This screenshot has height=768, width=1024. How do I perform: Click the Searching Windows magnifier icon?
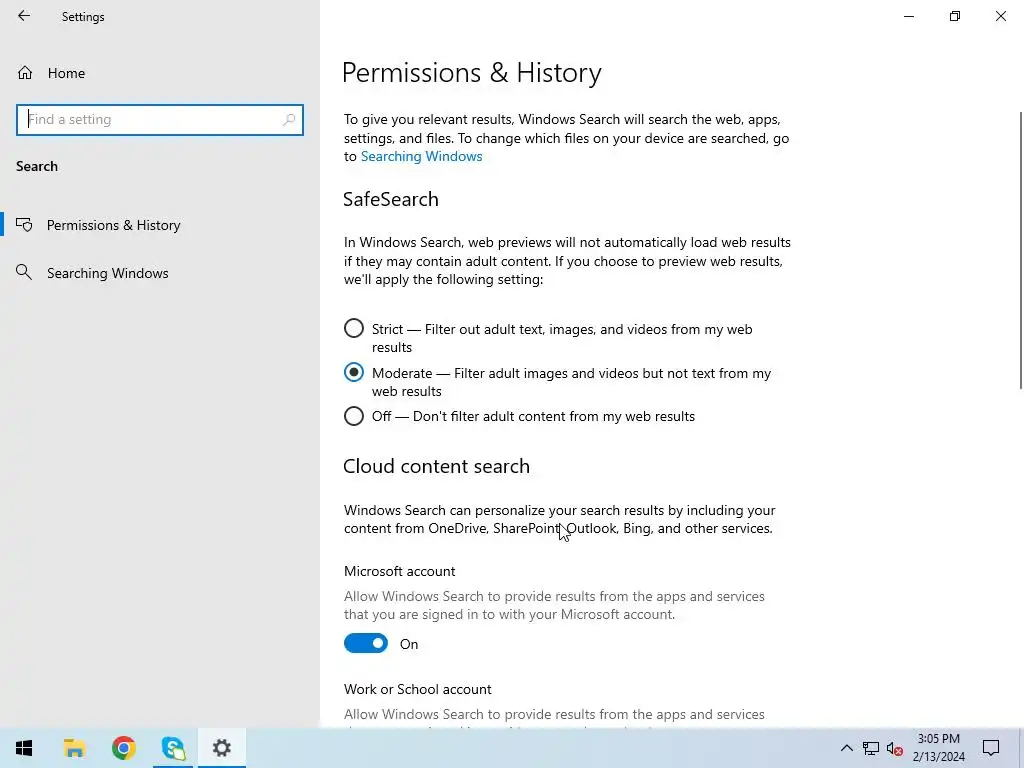click(x=24, y=272)
